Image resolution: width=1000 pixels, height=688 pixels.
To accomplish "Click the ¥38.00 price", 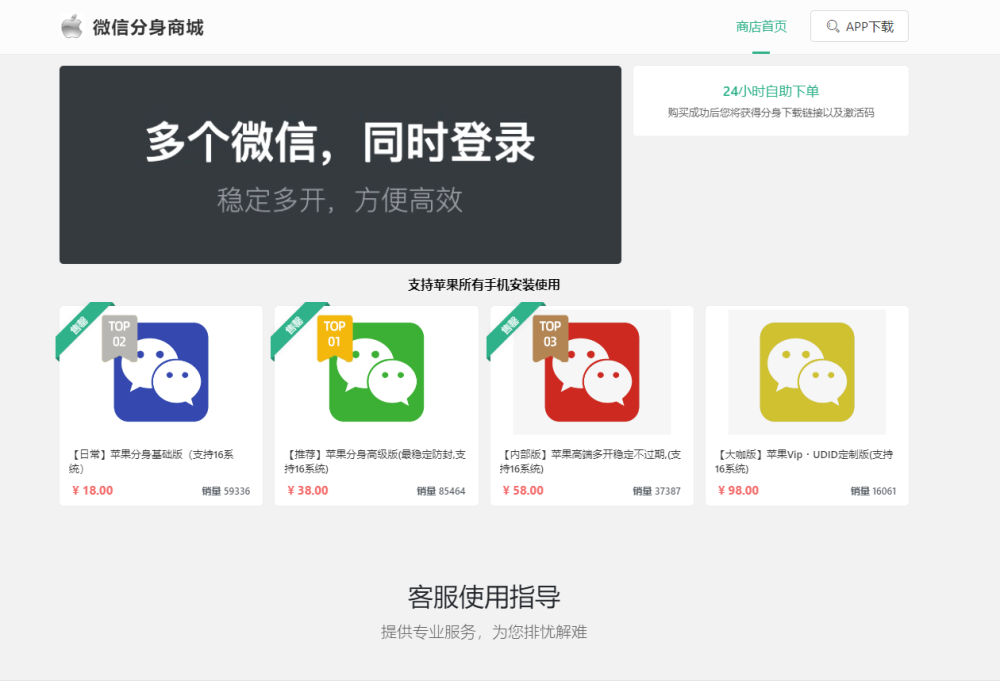I will click(x=307, y=490).
